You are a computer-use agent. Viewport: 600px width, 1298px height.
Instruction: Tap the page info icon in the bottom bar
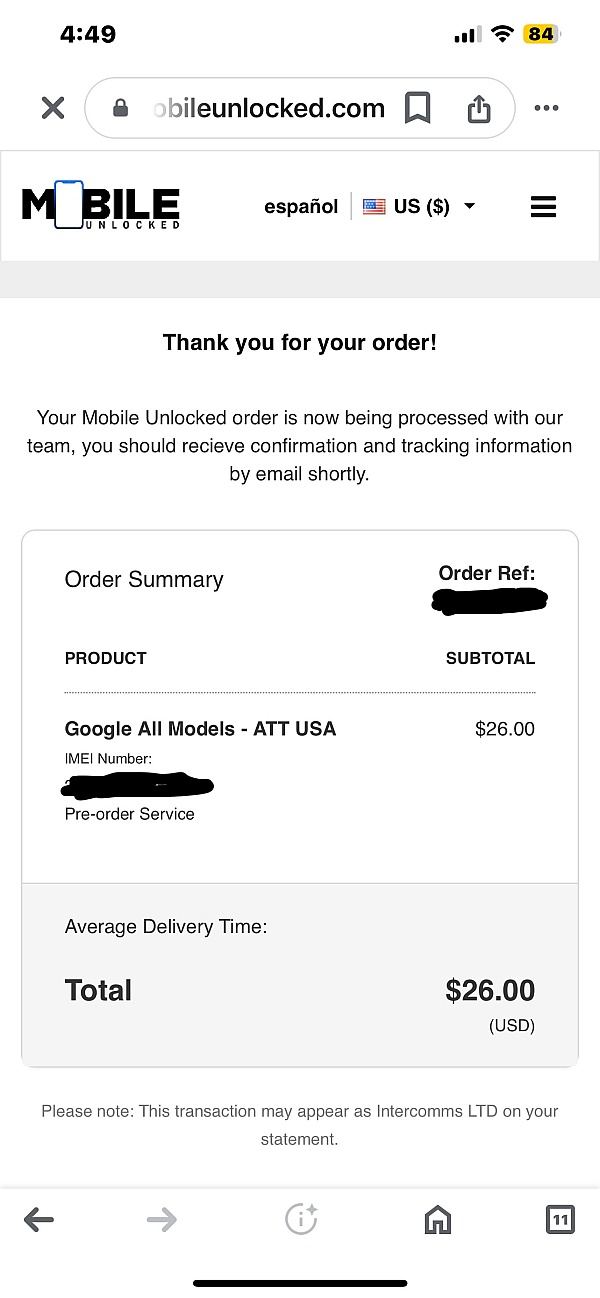(300, 1219)
